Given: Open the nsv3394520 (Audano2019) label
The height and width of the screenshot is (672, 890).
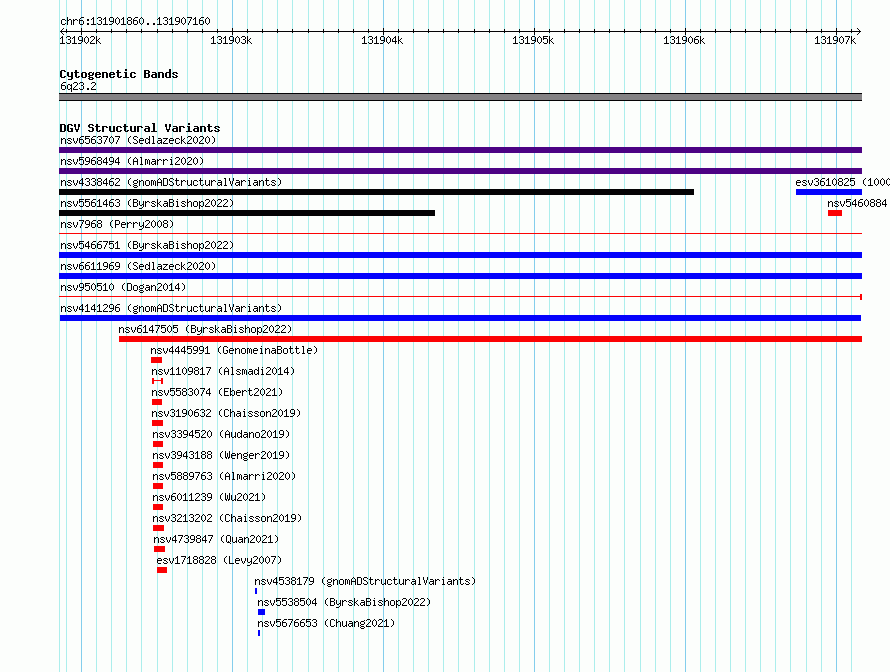Looking at the screenshot, I should 221,434.
